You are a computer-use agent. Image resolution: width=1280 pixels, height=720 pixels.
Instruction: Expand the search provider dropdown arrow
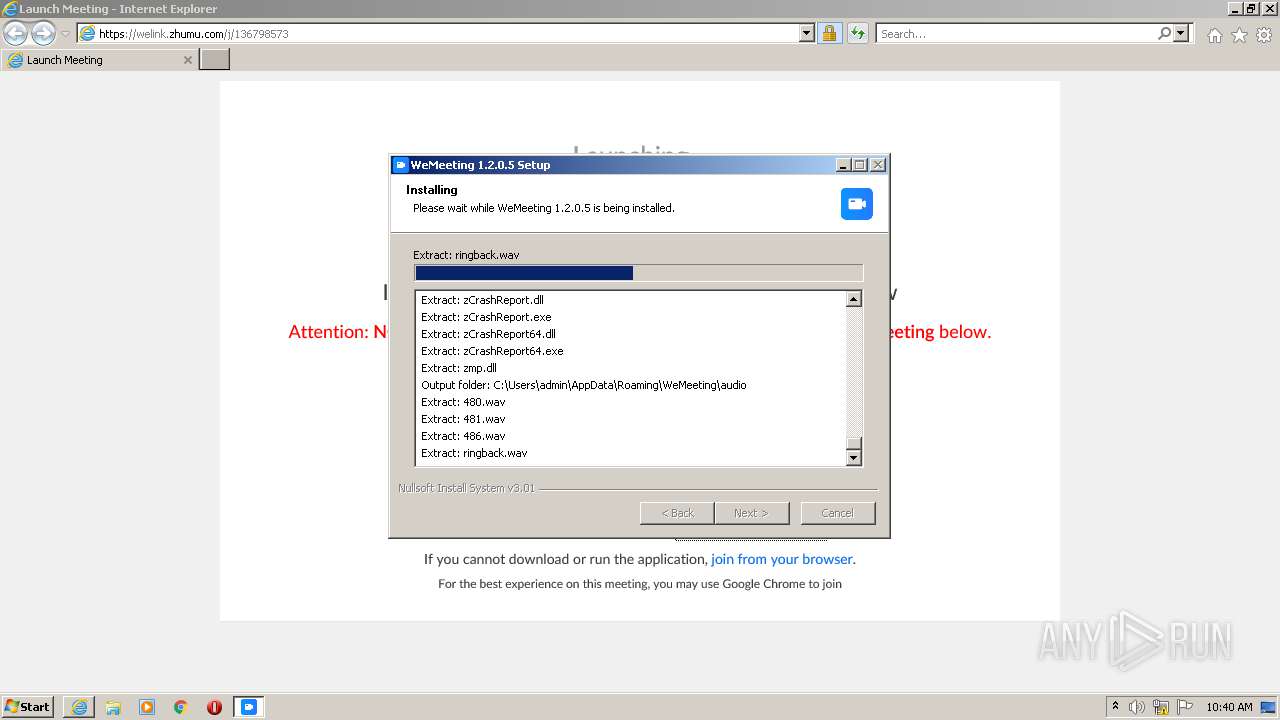tap(1181, 33)
